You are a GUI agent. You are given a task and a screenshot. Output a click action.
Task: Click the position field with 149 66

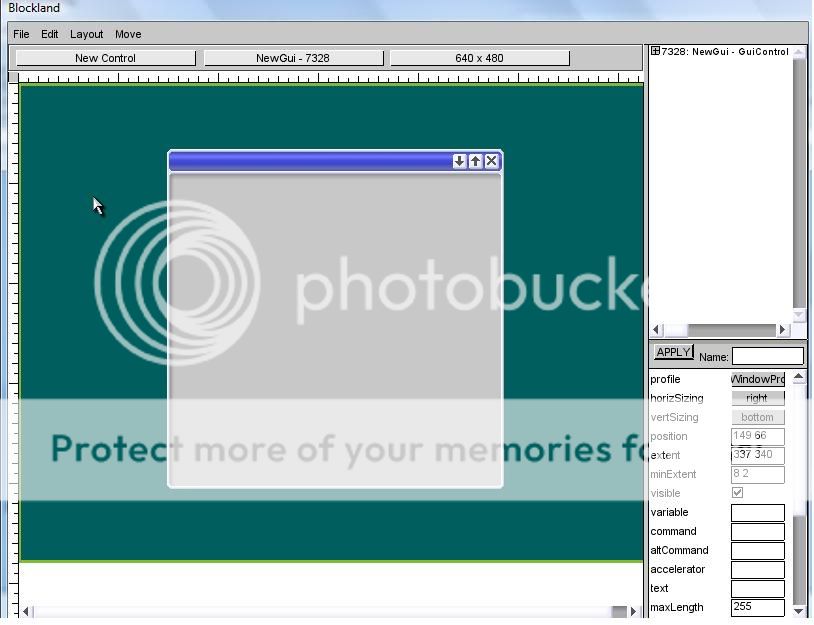pyautogui.click(x=757, y=436)
